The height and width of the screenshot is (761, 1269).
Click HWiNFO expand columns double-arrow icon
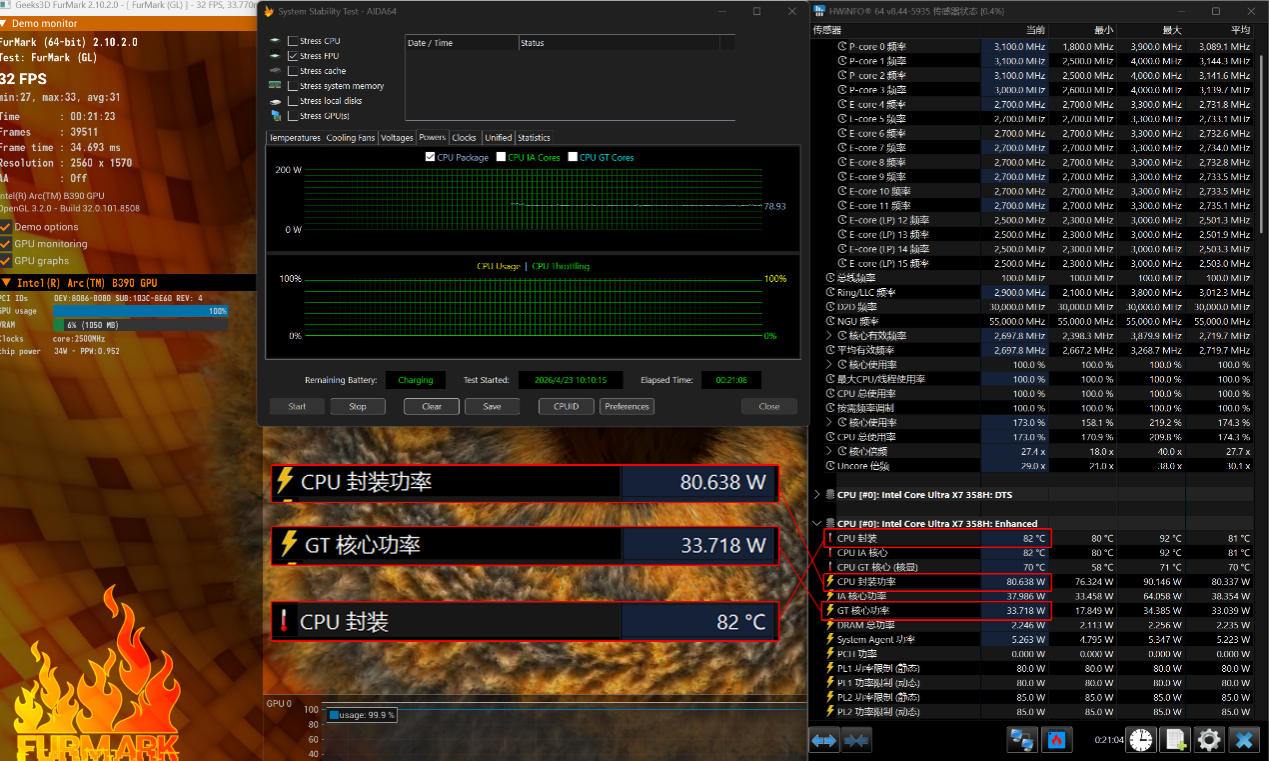(x=824, y=741)
